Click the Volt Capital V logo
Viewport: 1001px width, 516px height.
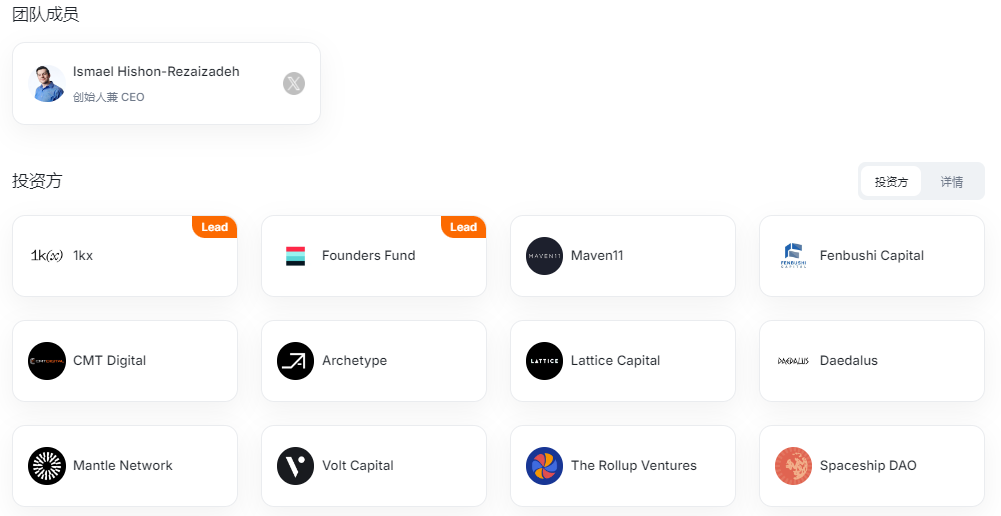[x=296, y=466]
